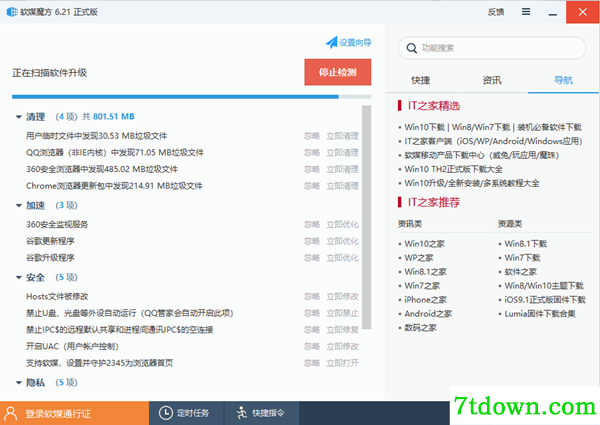Clean 用户临时文件 junk with 立即清理
The width and height of the screenshot is (600, 425).
click(342, 136)
